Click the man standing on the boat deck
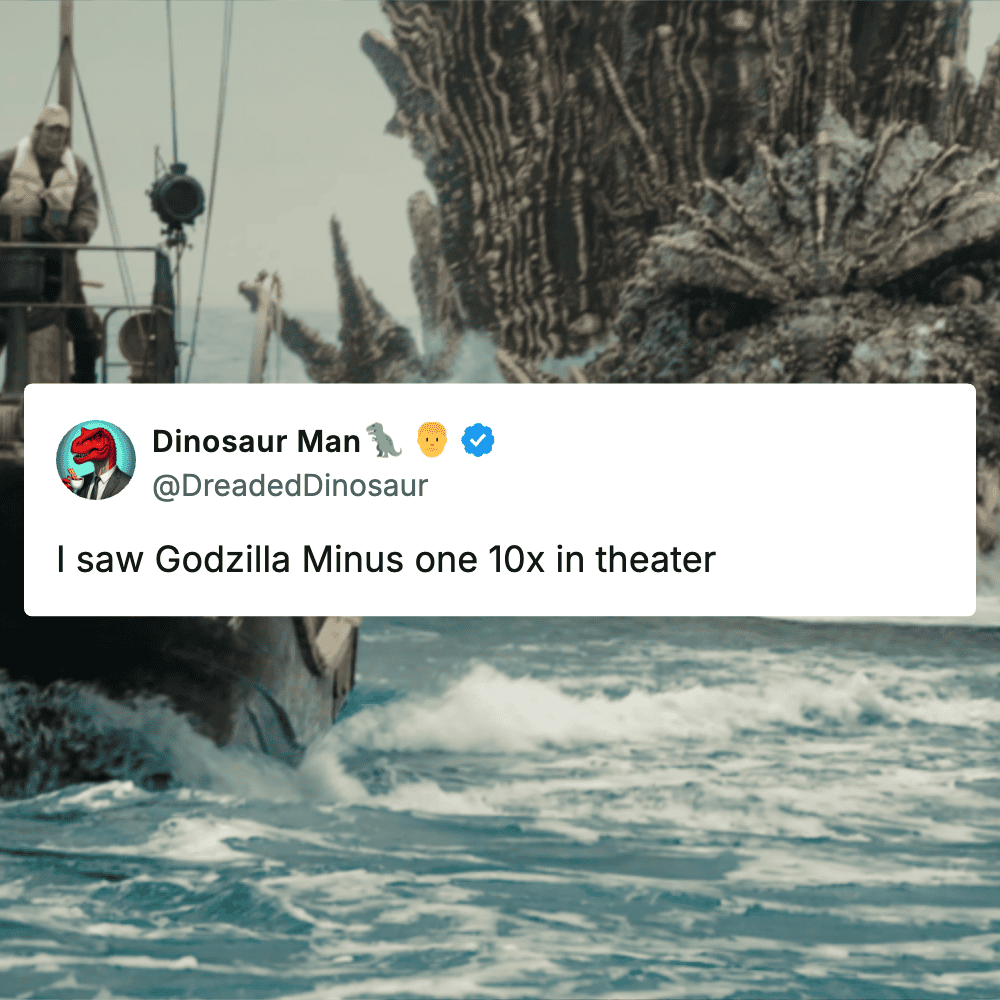The width and height of the screenshot is (1000, 1000). pyautogui.click(x=46, y=242)
